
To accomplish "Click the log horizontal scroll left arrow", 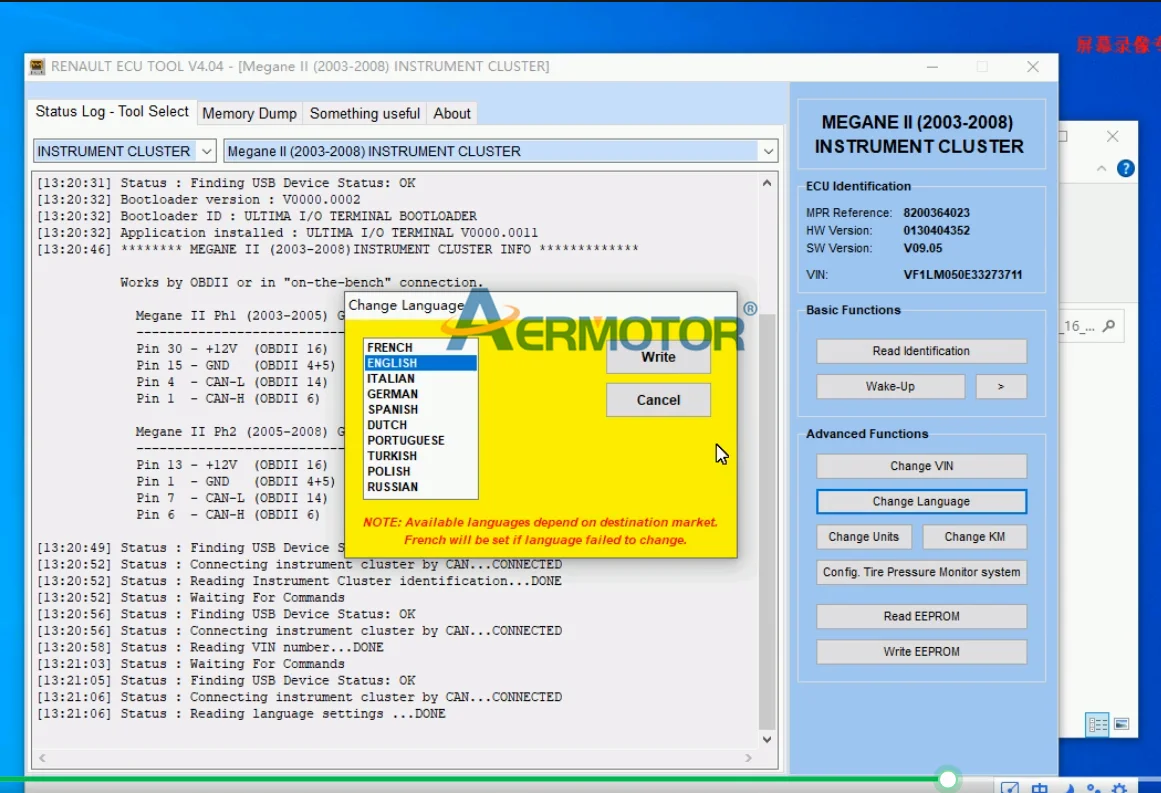I will [43, 757].
